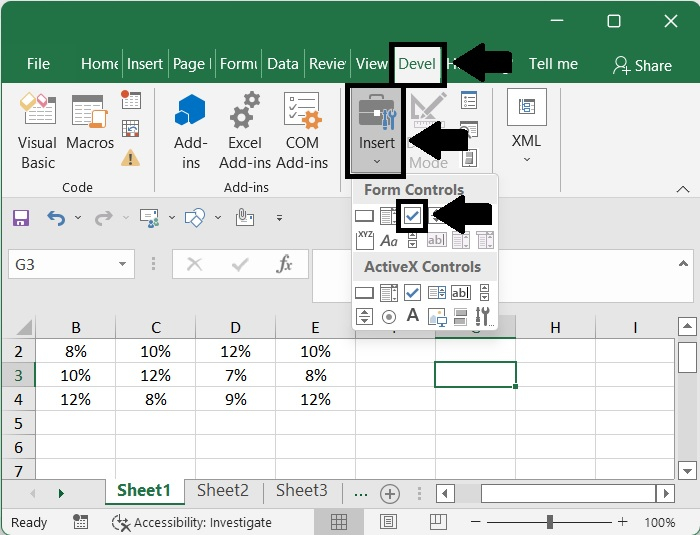Insert ActiveX Image control
This screenshot has width=700, height=535.
pyautogui.click(x=437, y=317)
